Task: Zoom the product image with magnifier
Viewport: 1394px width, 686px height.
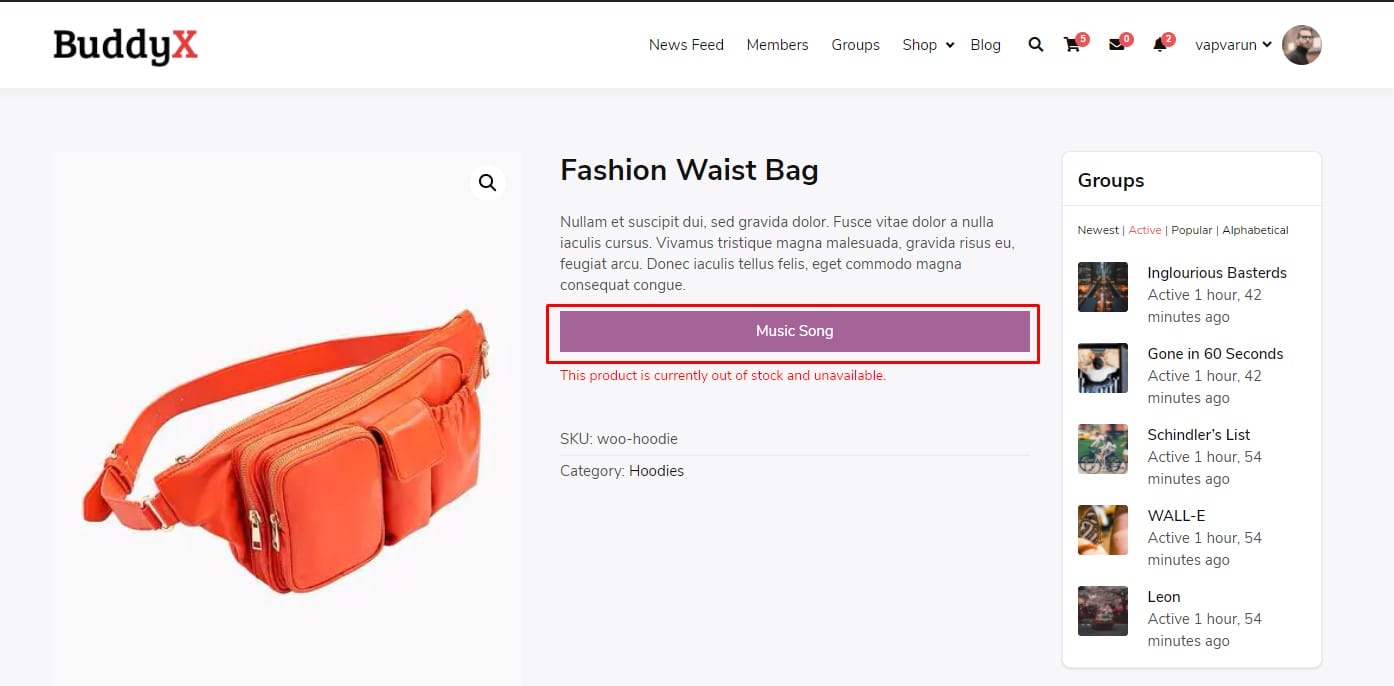Action: tap(487, 183)
